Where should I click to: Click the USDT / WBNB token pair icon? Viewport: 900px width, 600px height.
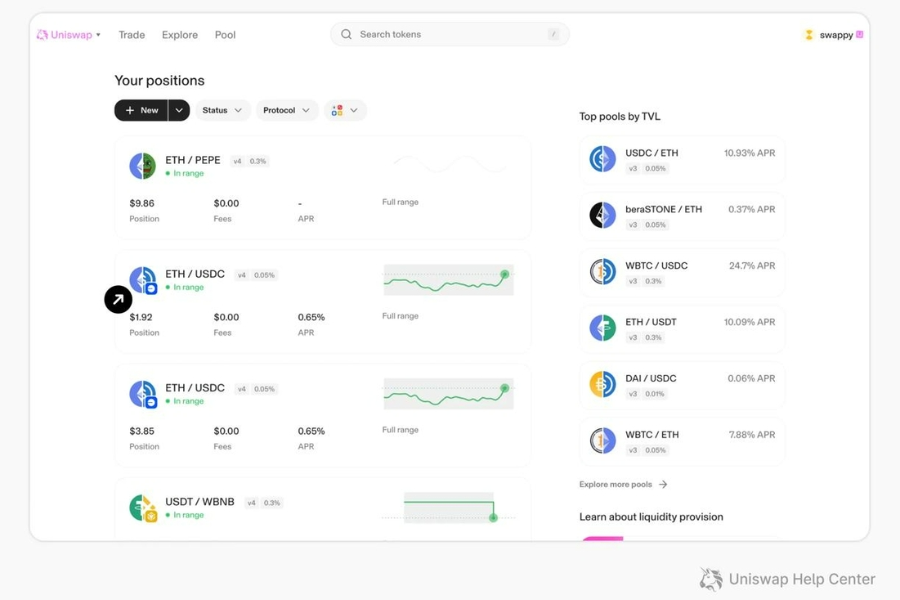pyautogui.click(x=142, y=508)
